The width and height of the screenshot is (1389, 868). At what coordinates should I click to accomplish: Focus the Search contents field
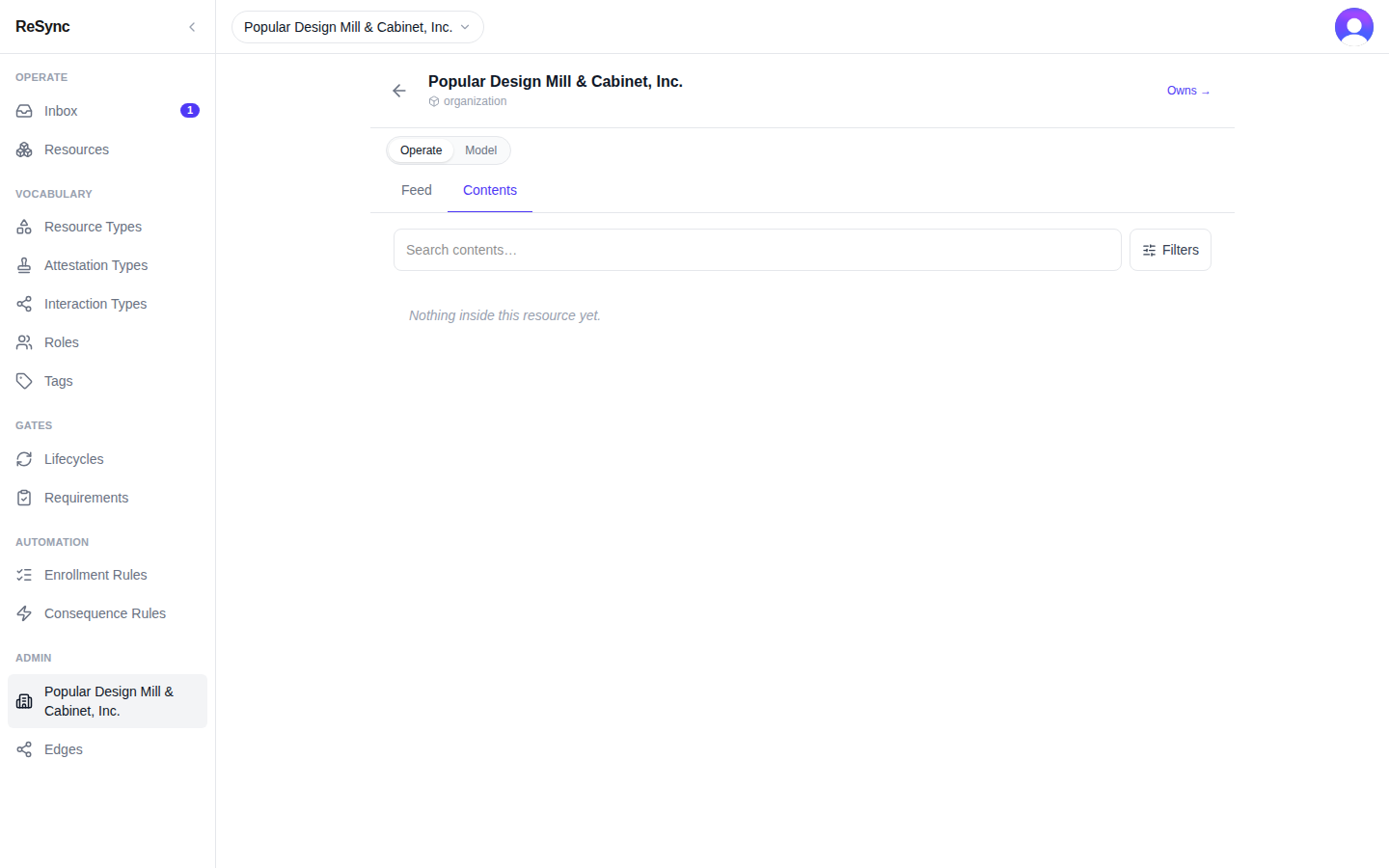pos(757,250)
